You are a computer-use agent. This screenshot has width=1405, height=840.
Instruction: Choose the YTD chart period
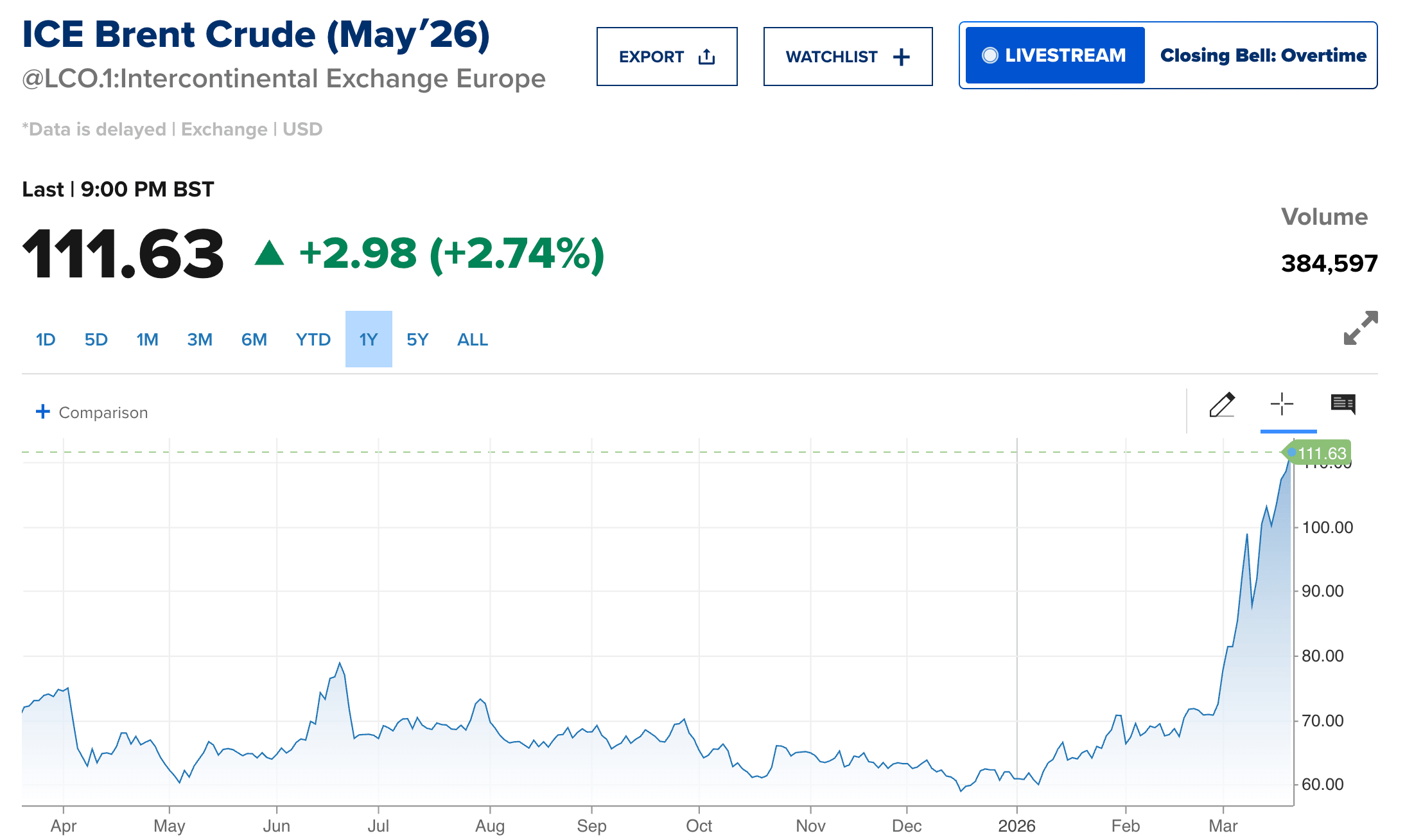(x=313, y=340)
